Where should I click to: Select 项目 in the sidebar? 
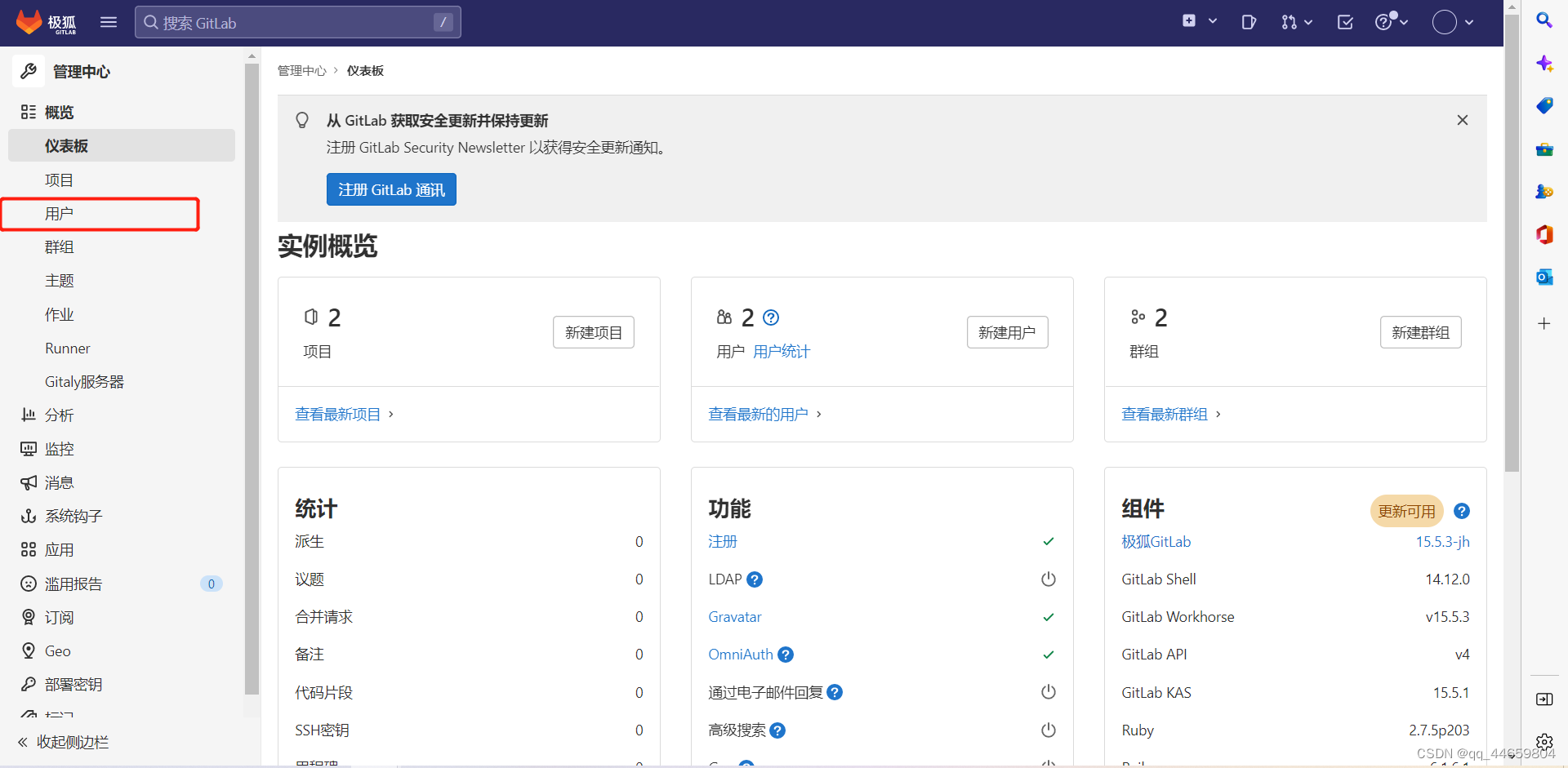point(59,180)
